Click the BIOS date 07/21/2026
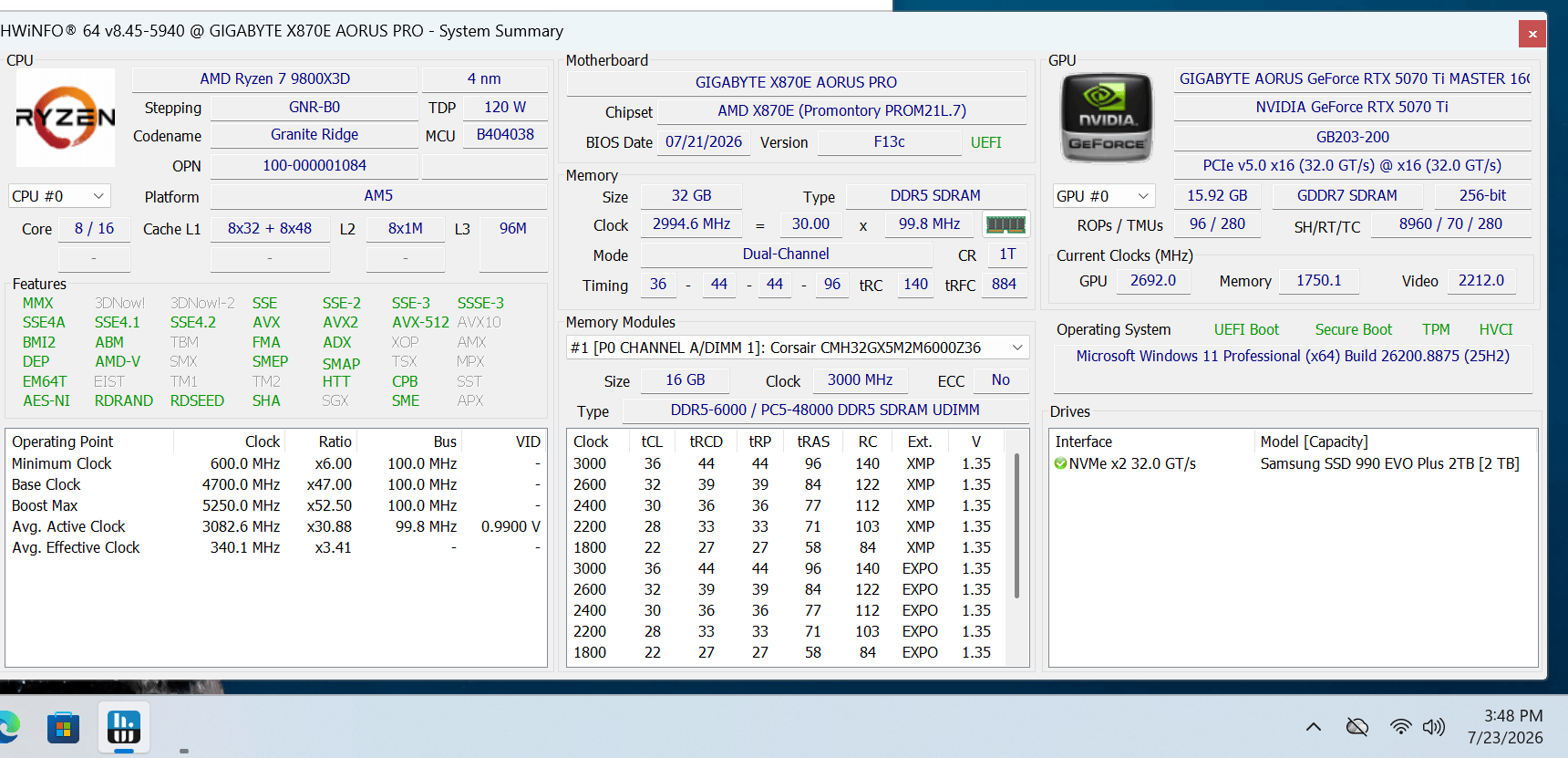The width and height of the screenshot is (1568, 758). click(704, 142)
